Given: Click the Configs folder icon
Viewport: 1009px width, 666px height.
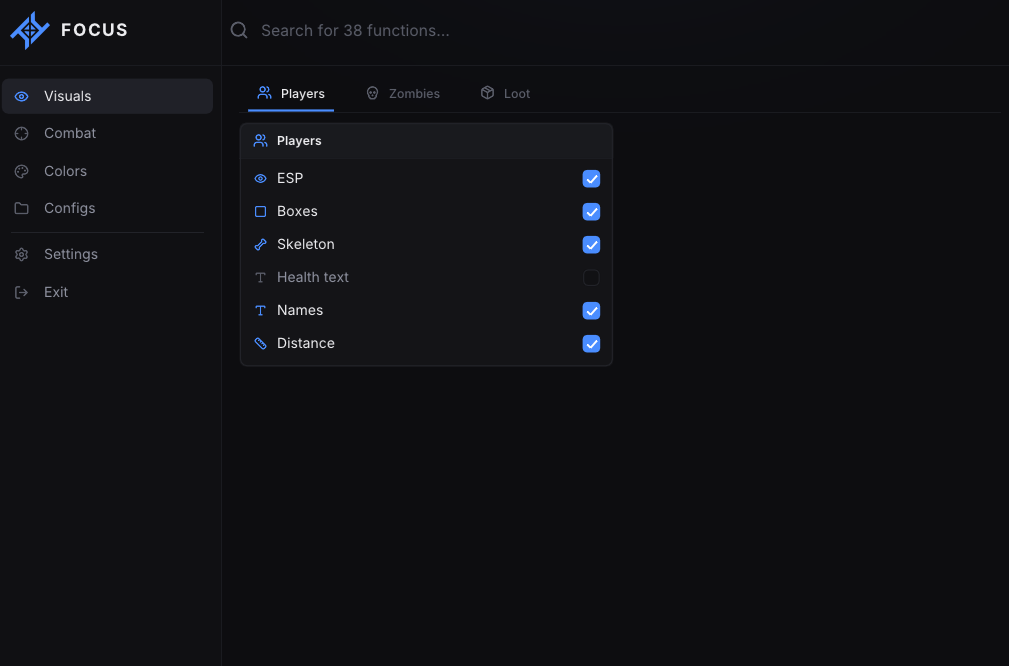Looking at the screenshot, I should pyautogui.click(x=22, y=208).
